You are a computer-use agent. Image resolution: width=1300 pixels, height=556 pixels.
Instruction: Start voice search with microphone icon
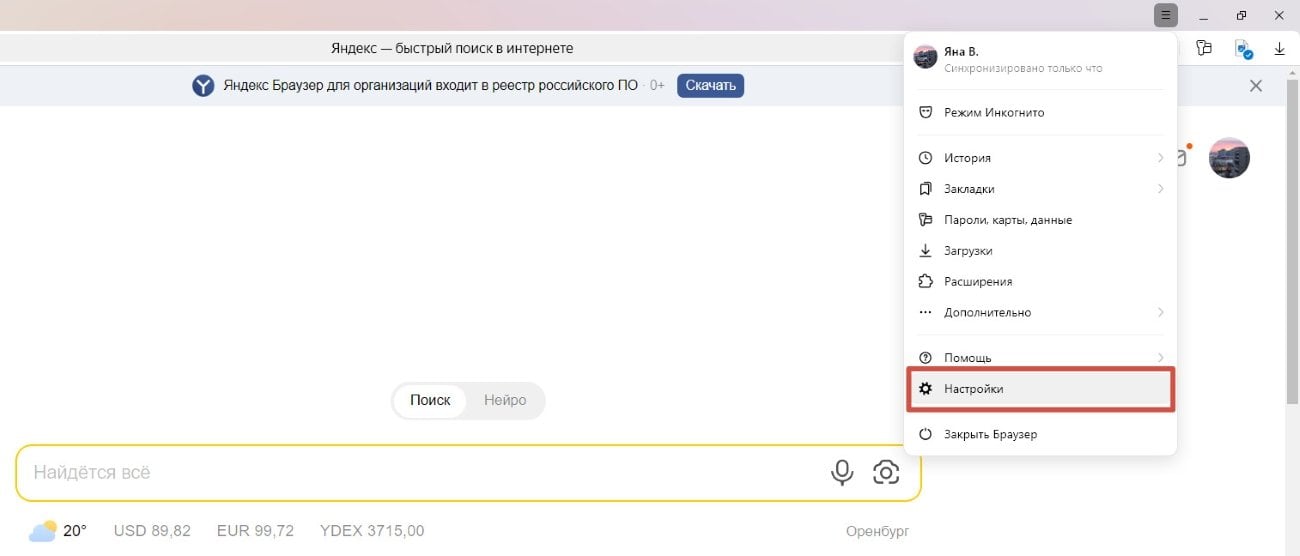[x=843, y=472]
